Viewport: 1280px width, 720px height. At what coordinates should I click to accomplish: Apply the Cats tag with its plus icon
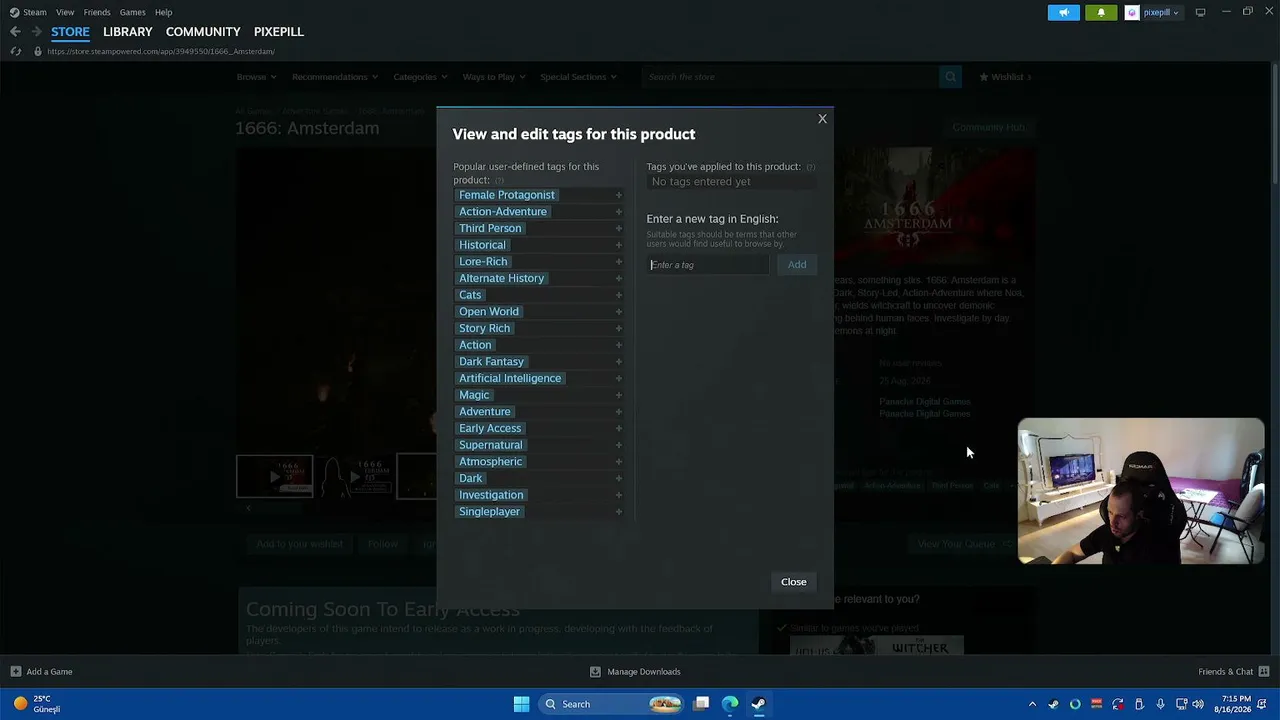[619, 295]
